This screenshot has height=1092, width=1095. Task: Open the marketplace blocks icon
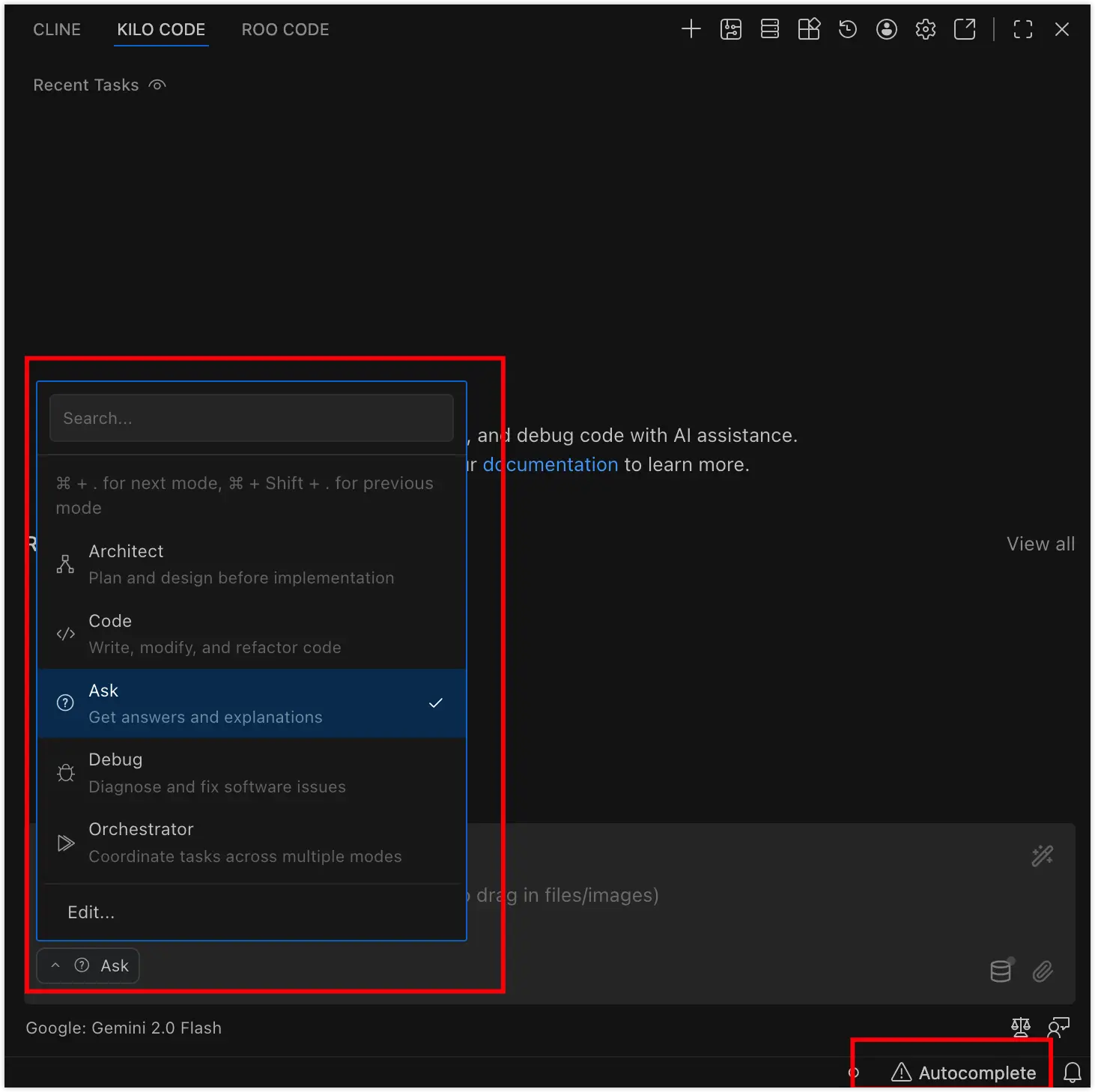pyautogui.click(x=809, y=29)
